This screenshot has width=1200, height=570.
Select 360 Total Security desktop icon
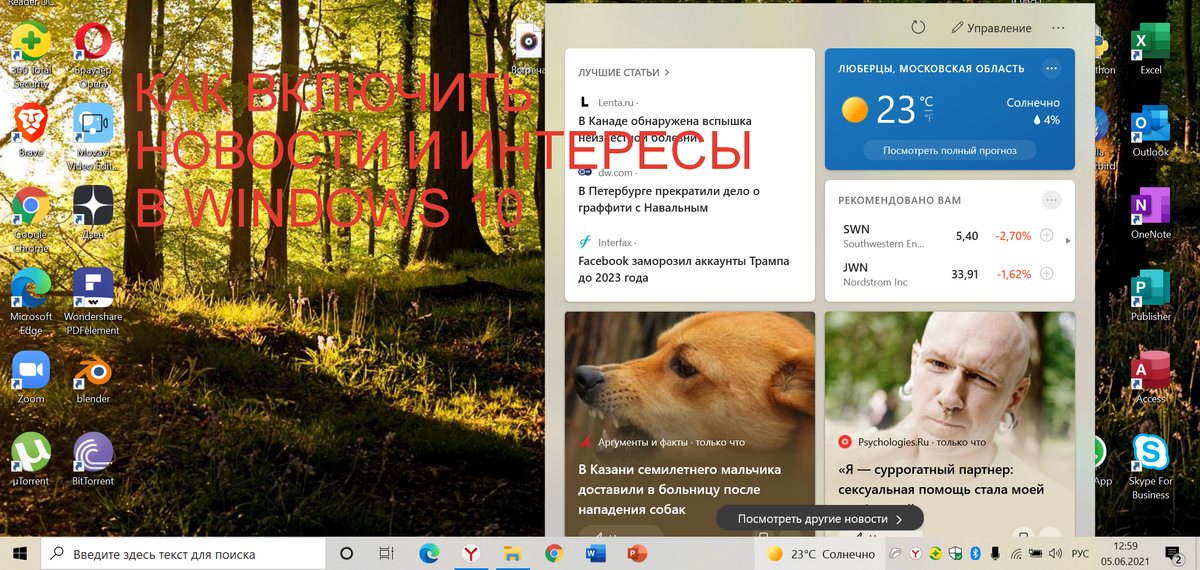(31, 55)
